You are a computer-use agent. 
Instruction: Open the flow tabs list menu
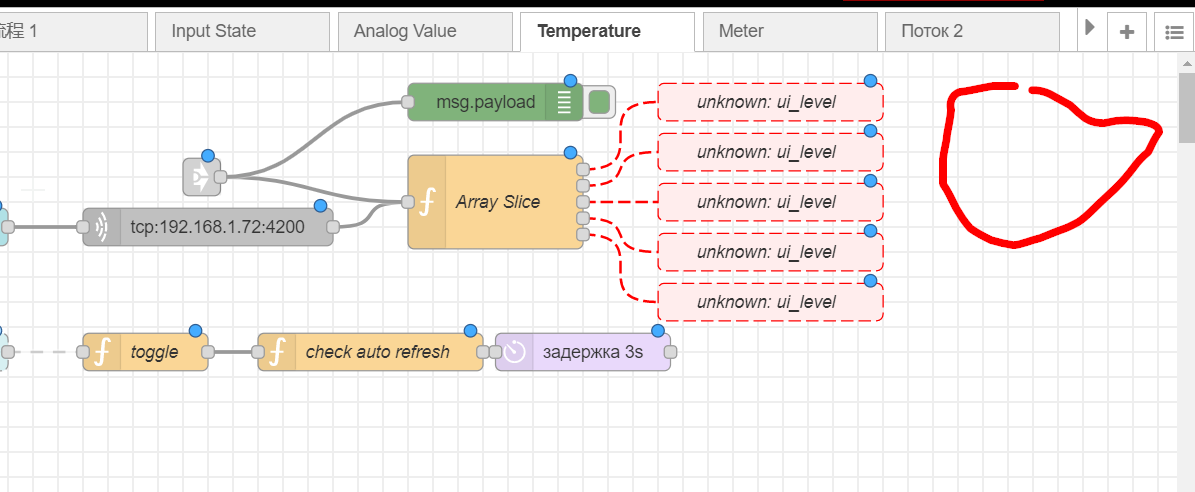point(1174,32)
